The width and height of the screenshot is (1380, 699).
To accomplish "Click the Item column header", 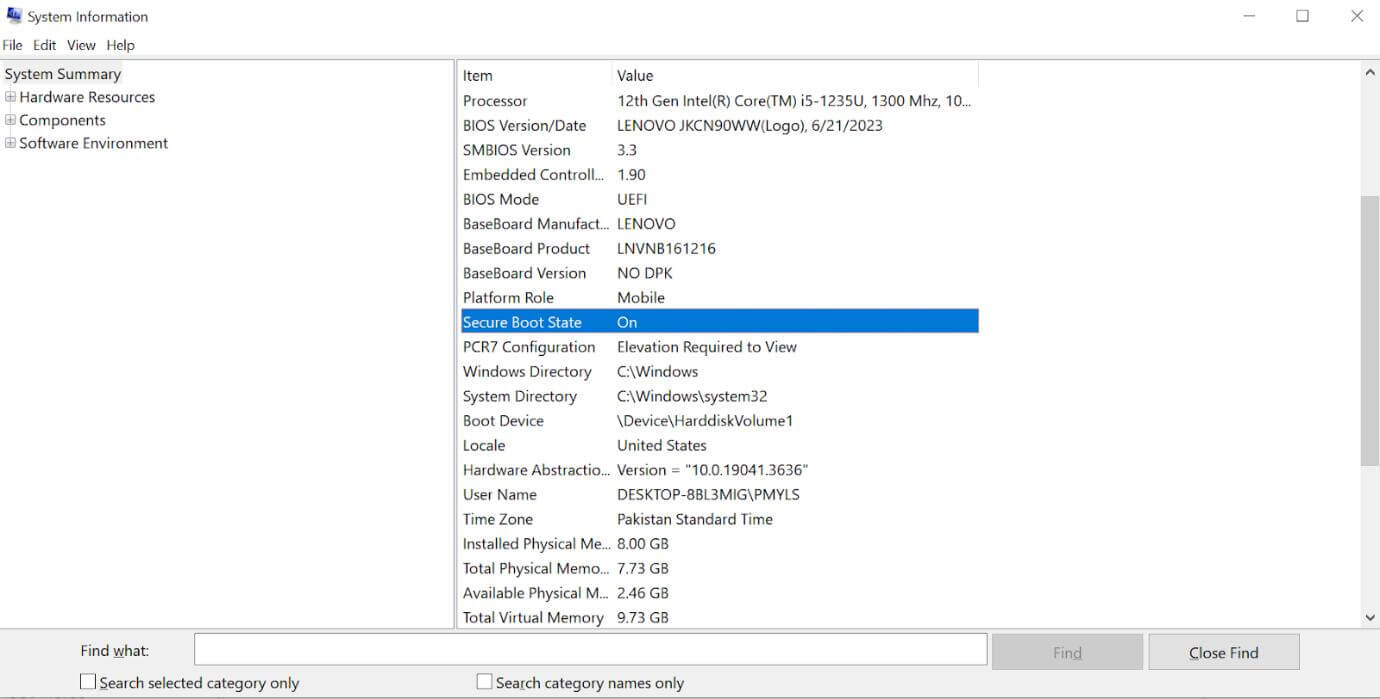I will point(520,75).
